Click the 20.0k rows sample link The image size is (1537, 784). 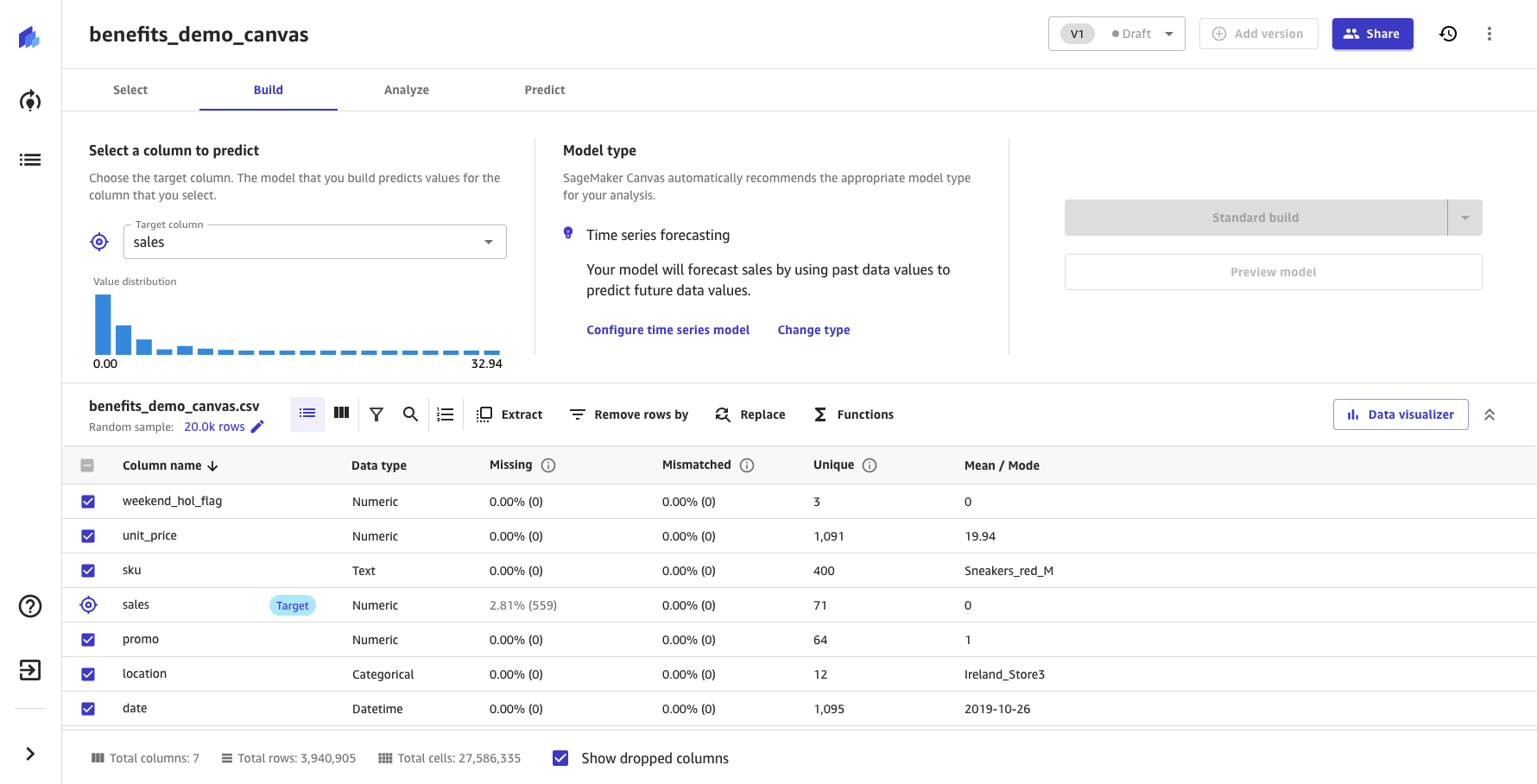(214, 427)
